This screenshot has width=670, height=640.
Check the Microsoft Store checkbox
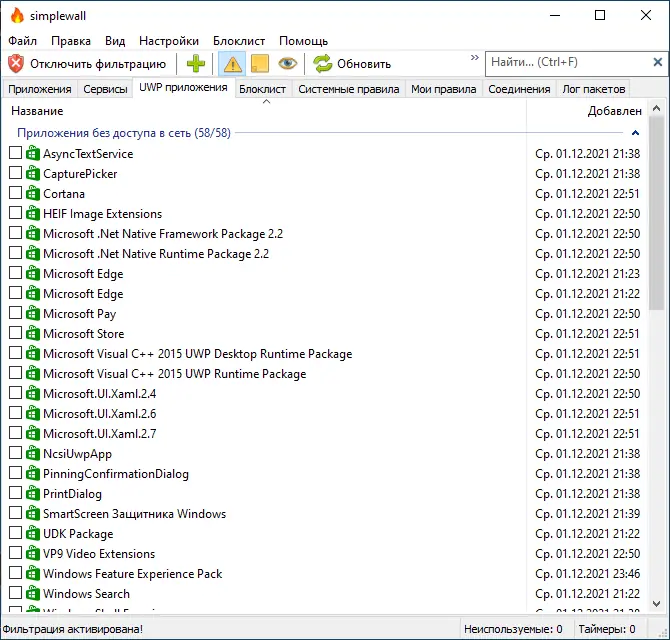[x=15, y=333]
